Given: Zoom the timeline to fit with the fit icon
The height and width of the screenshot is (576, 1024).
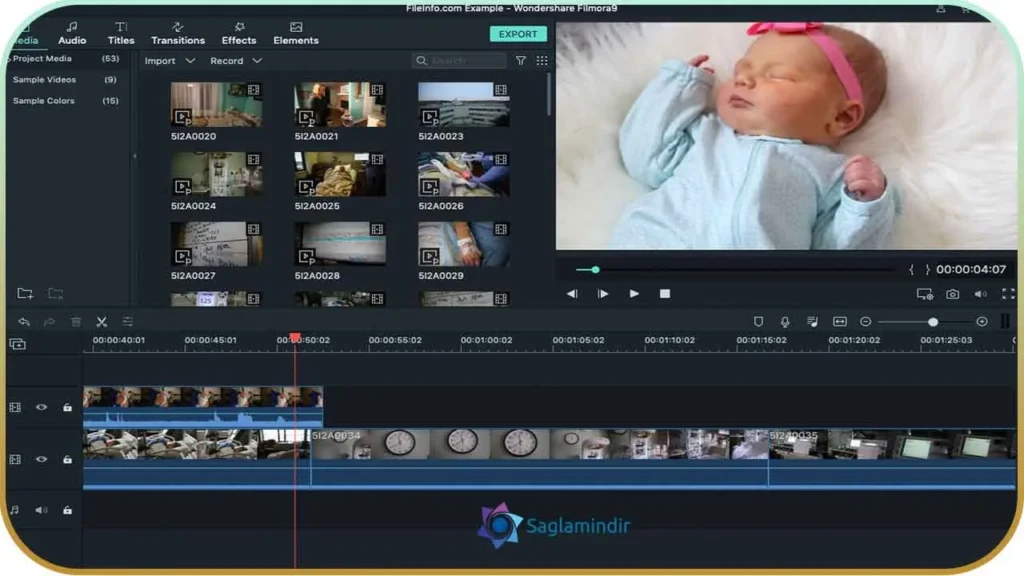Looking at the screenshot, I should (841, 322).
